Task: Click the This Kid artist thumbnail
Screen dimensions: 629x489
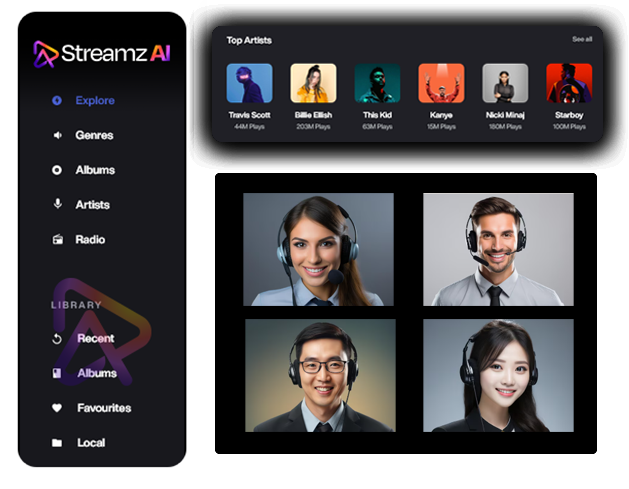Action: 377,83
